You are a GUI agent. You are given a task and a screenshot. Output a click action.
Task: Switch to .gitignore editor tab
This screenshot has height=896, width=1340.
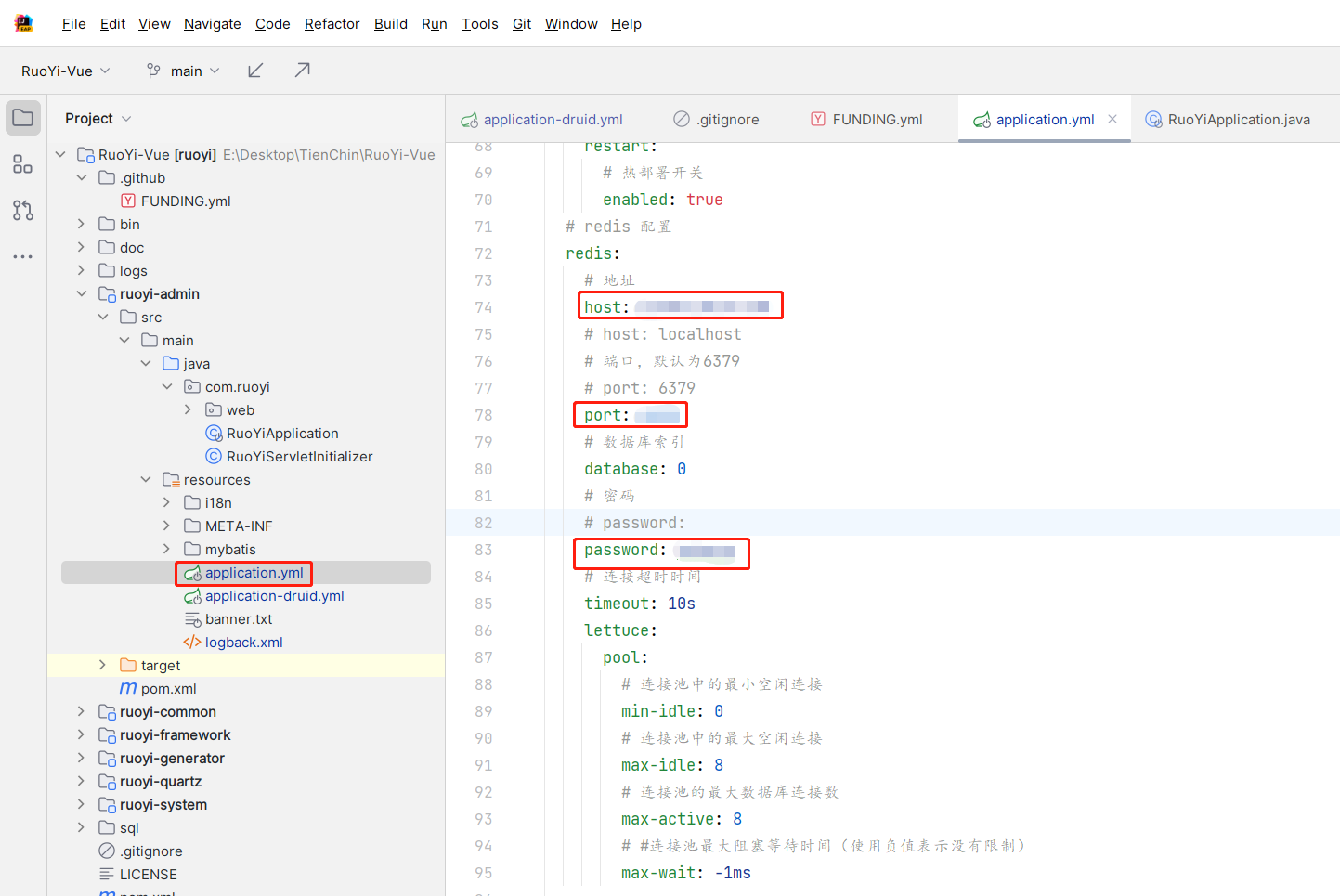point(716,119)
